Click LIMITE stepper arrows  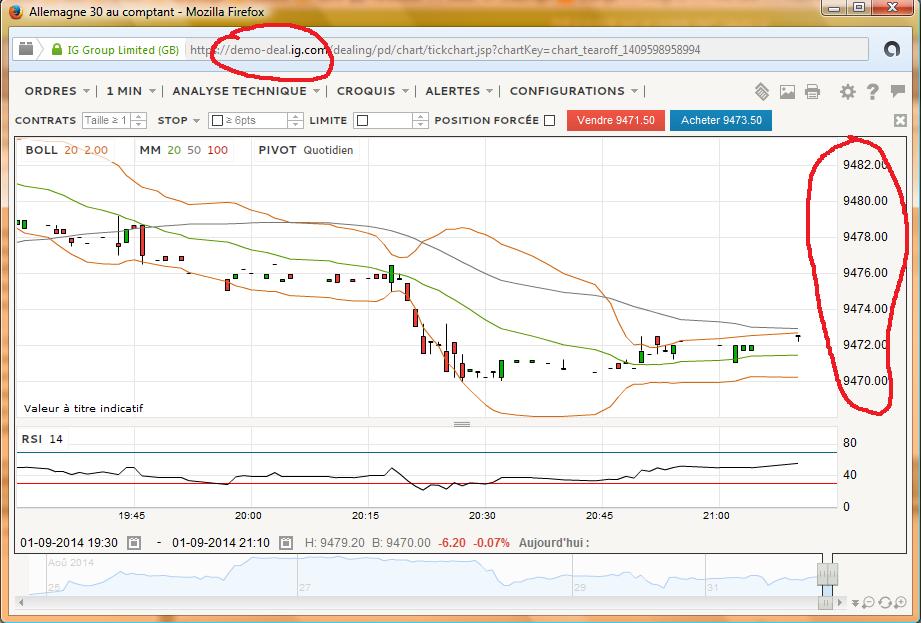(420, 120)
